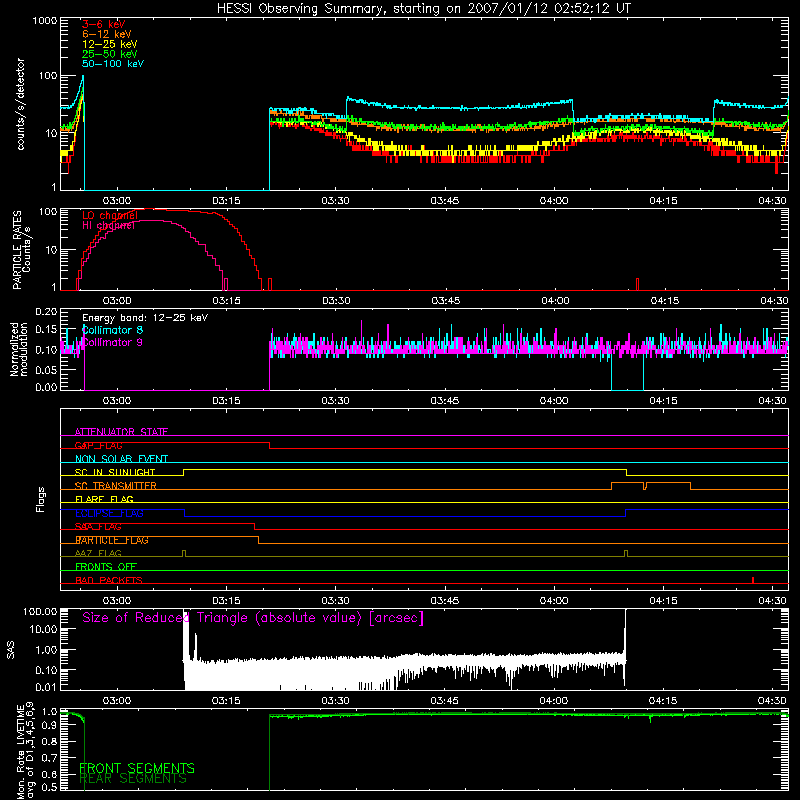Click the '03:15' time label under count-rate plot
800x800 pixels.
[226, 201]
